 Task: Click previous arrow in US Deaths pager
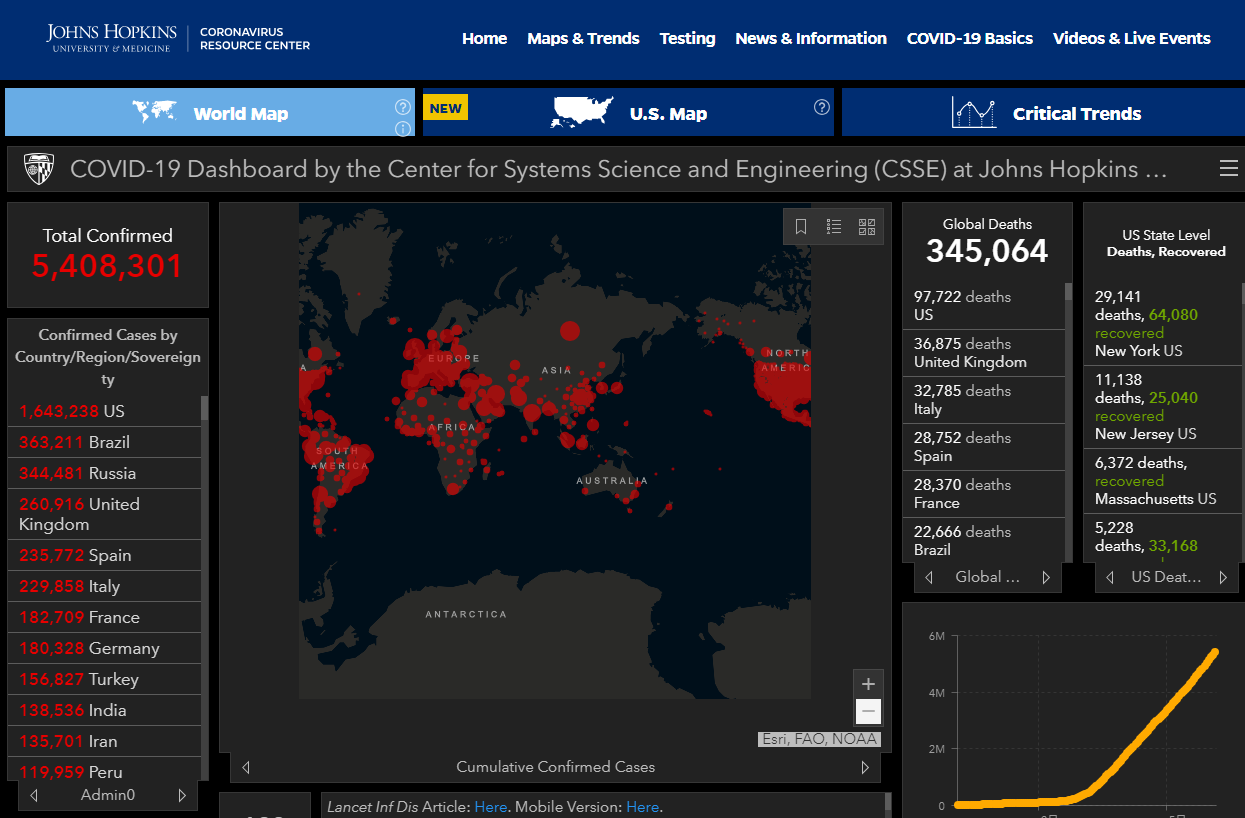[1109, 577]
